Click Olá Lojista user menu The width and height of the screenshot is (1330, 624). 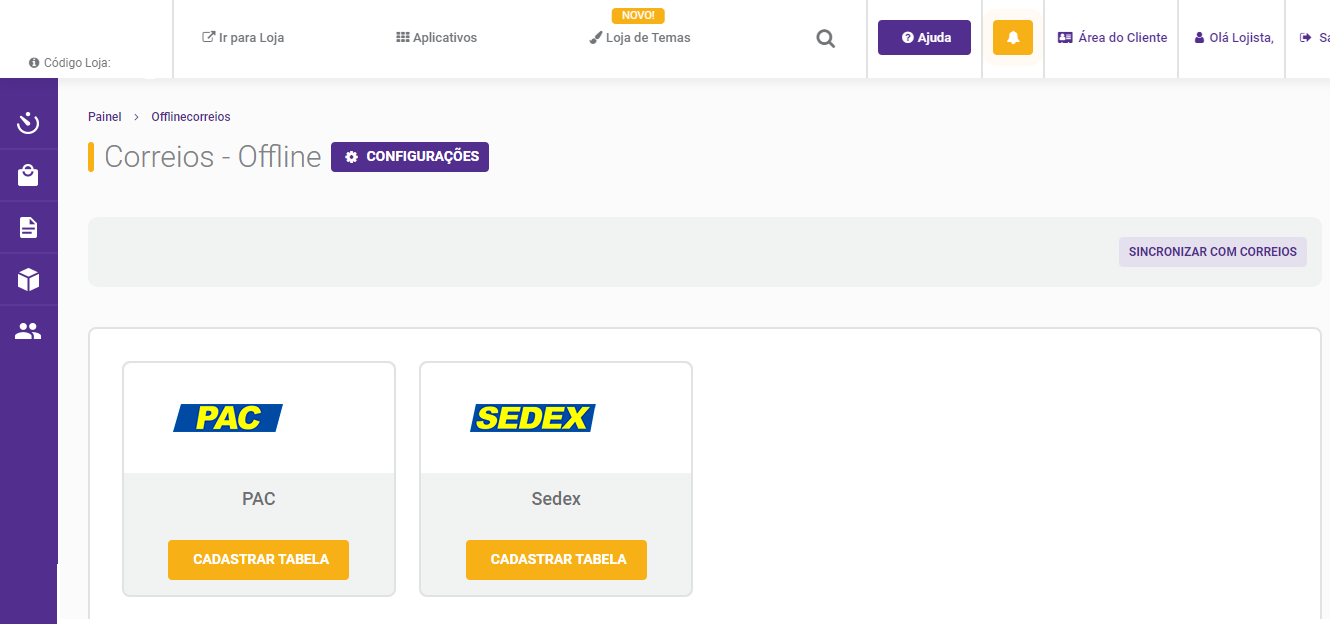click(x=1234, y=38)
